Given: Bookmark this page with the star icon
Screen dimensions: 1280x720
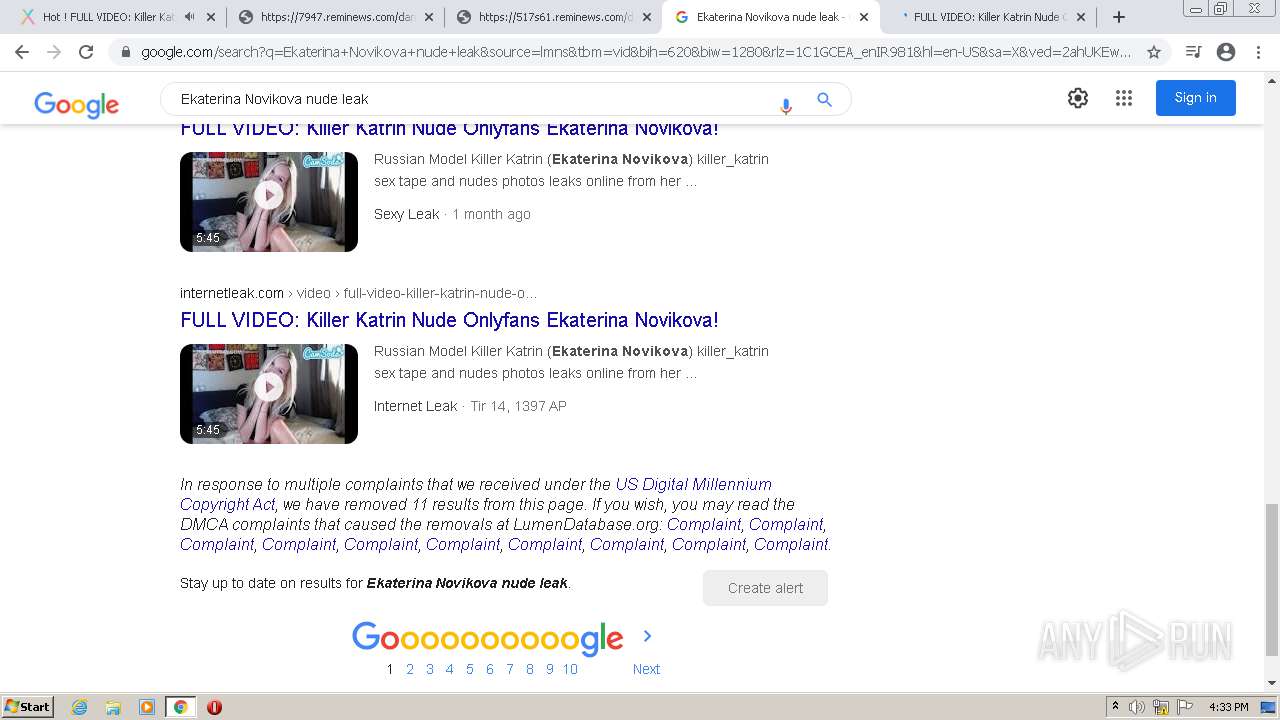Looking at the screenshot, I should pos(1154,52).
